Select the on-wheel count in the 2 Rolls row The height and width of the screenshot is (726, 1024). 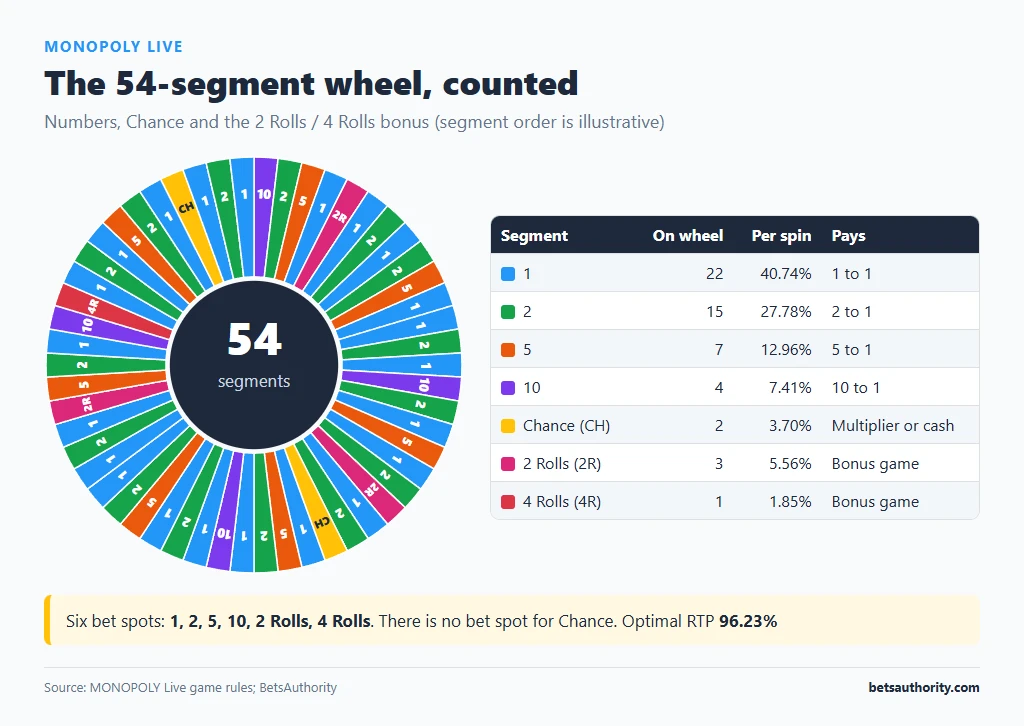[719, 464]
